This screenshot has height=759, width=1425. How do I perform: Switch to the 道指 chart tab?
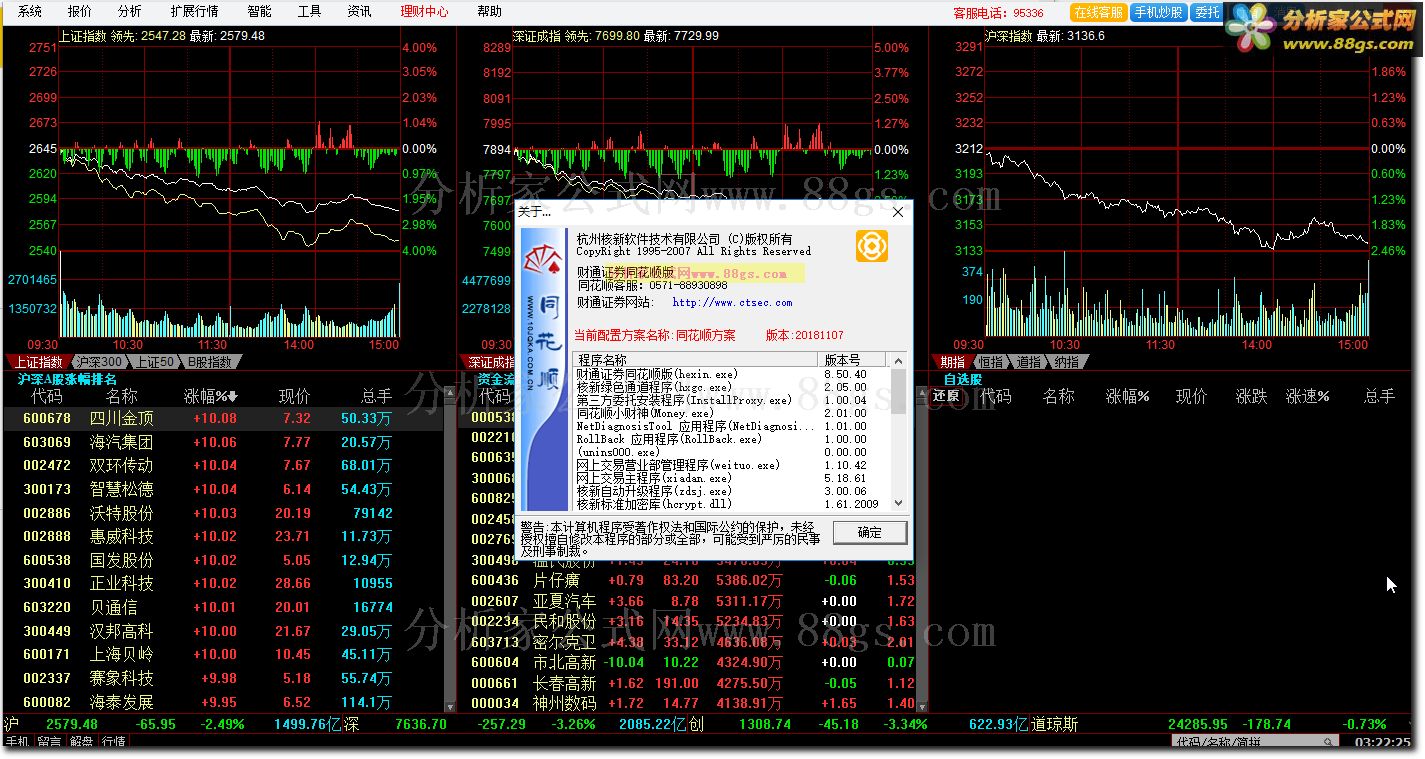(x=1028, y=362)
